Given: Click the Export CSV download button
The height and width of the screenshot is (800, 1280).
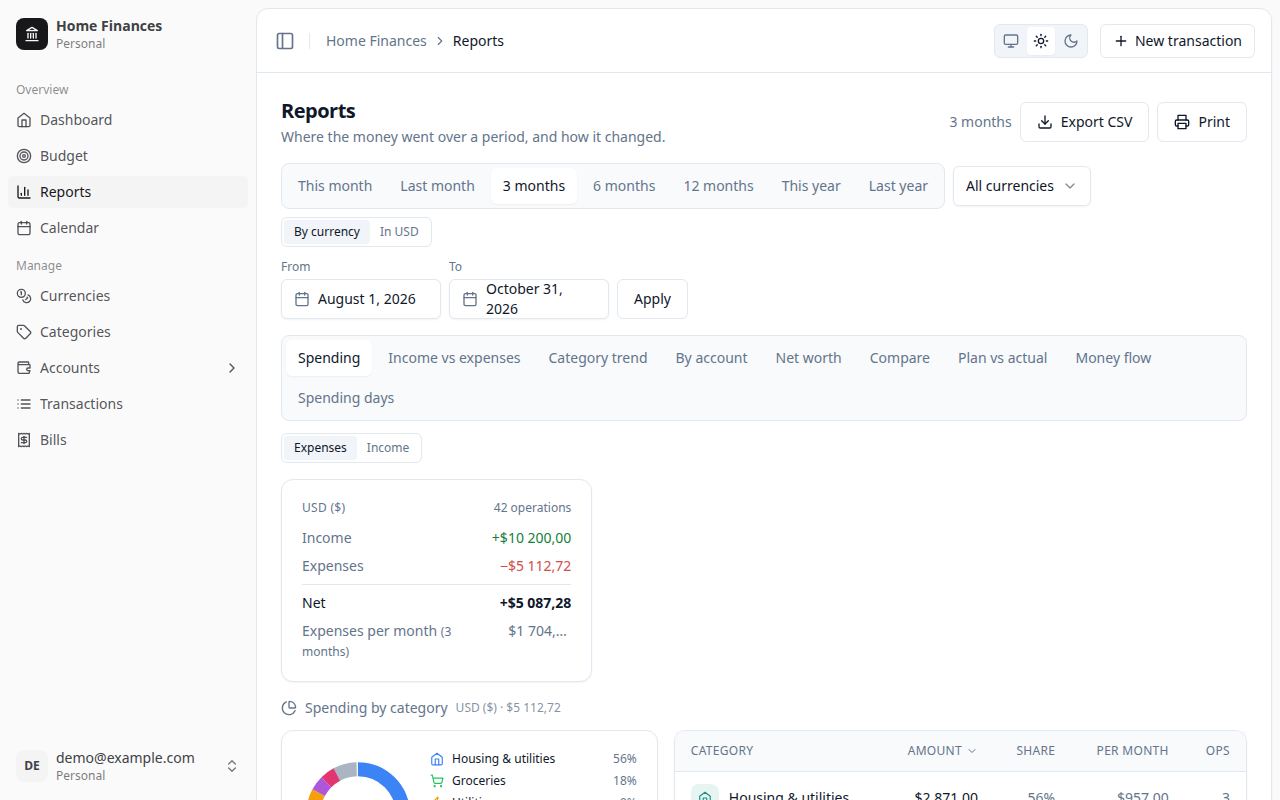Looking at the screenshot, I should [1084, 122].
